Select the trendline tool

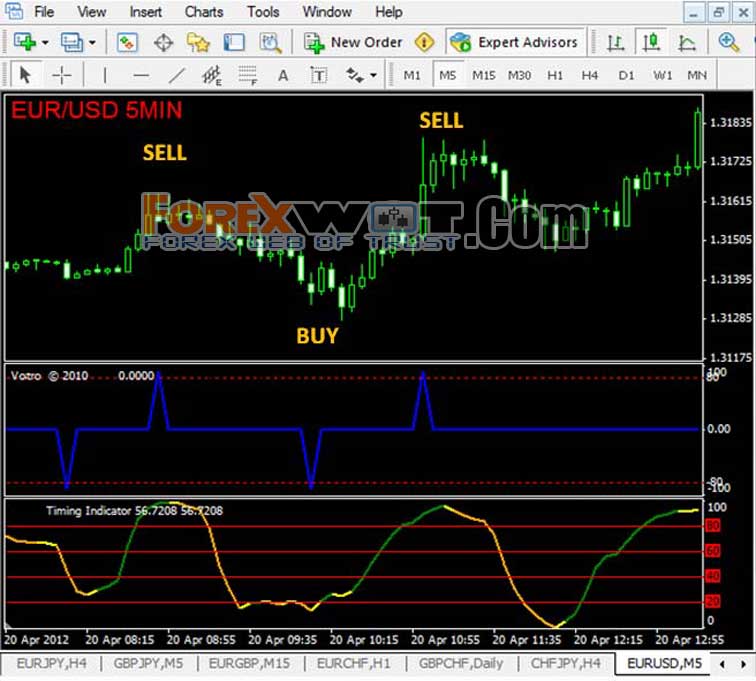176,75
